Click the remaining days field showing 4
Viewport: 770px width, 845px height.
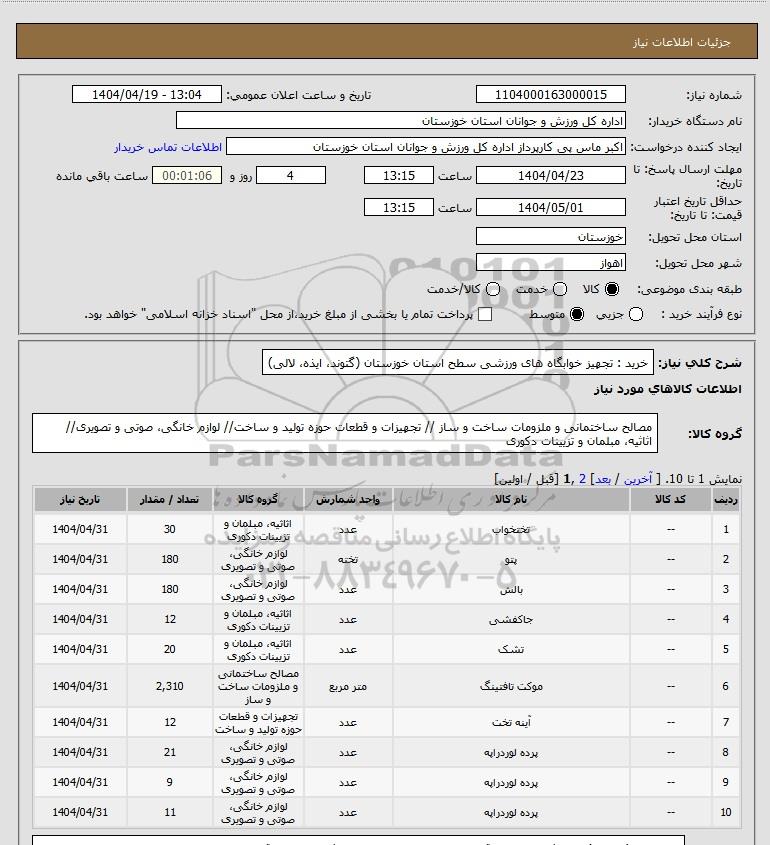[x=291, y=175]
